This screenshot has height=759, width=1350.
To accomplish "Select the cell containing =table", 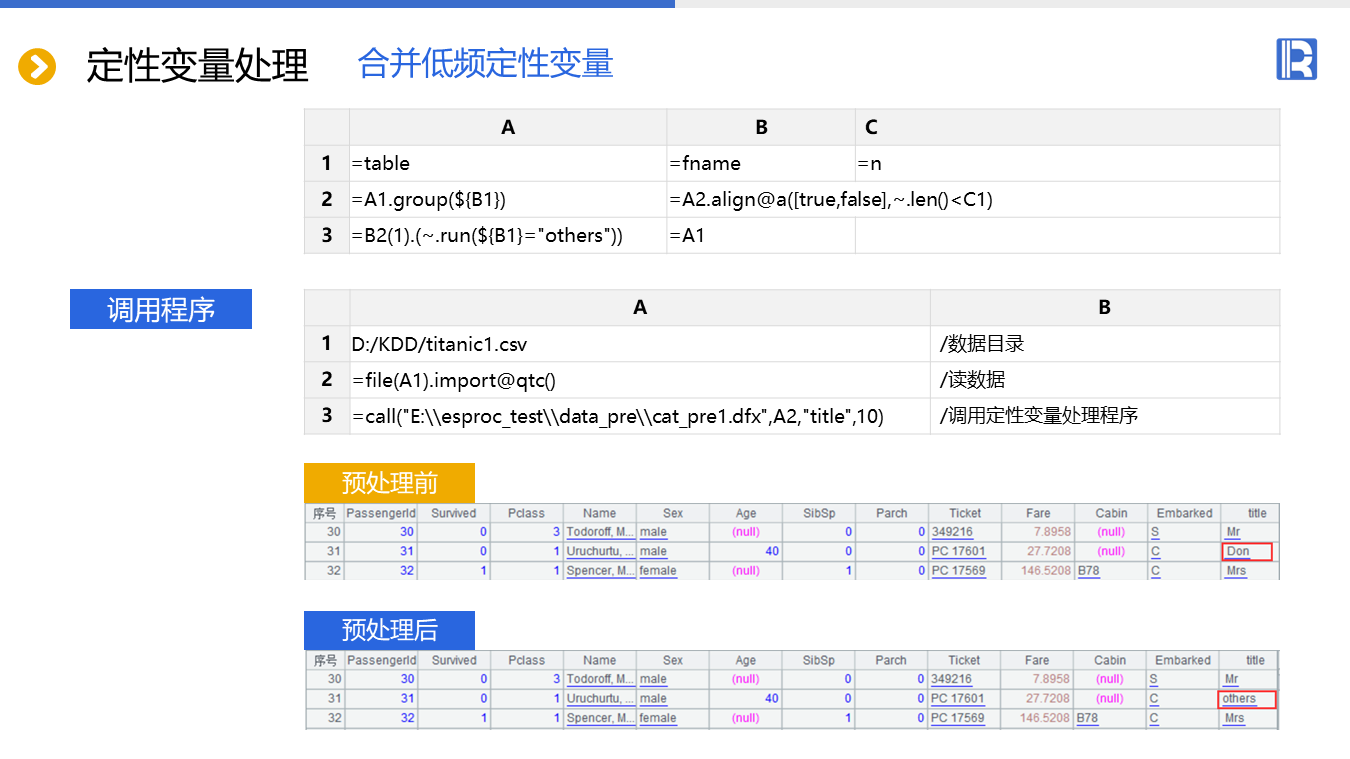I will 508,163.
